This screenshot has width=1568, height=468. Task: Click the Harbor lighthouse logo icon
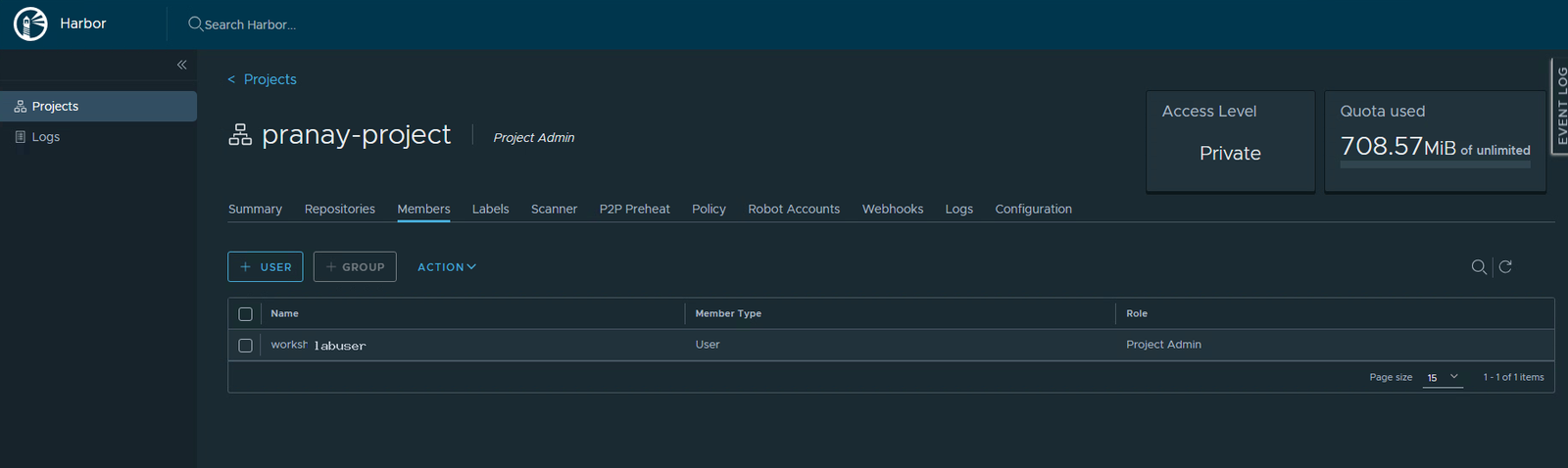point(30,23)
